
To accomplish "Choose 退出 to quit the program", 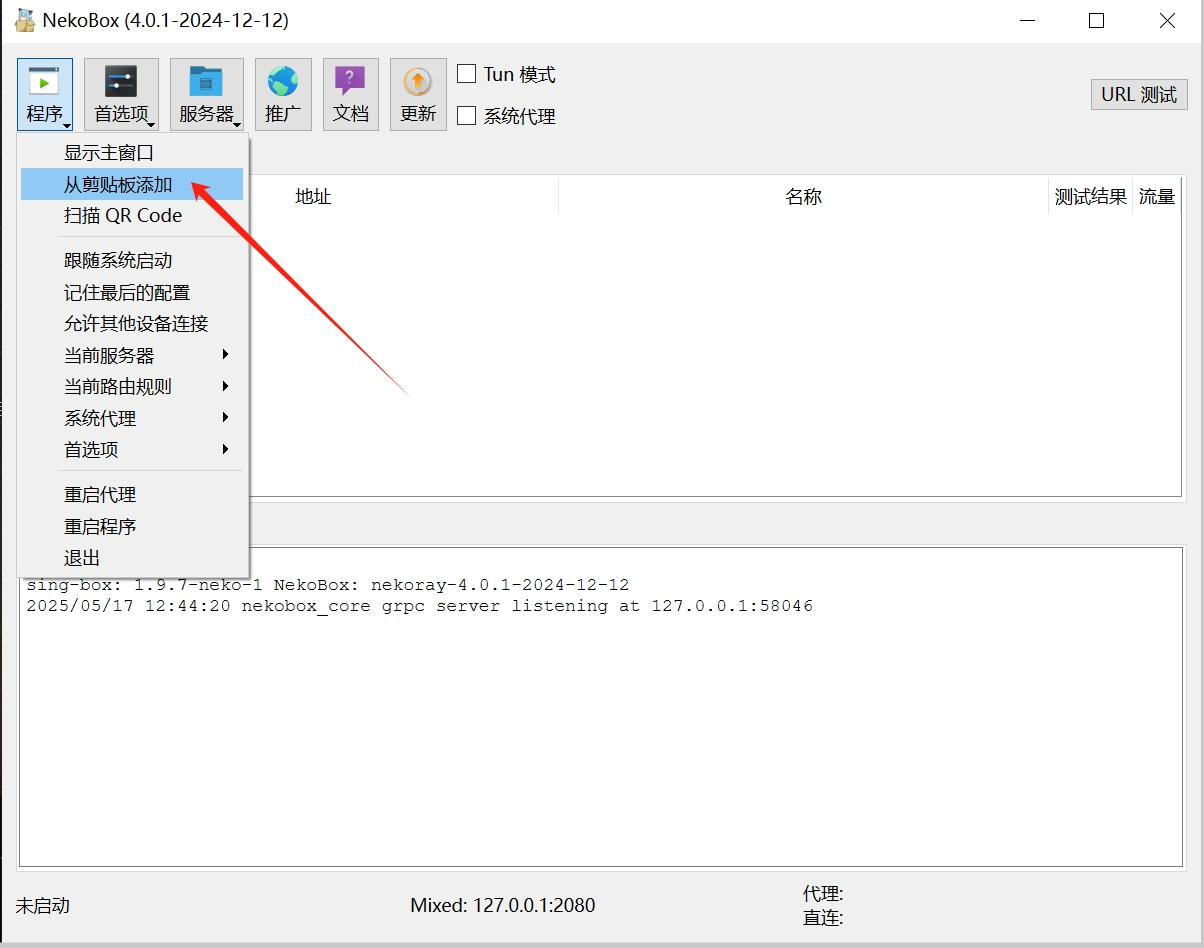I will pos(132,557).
